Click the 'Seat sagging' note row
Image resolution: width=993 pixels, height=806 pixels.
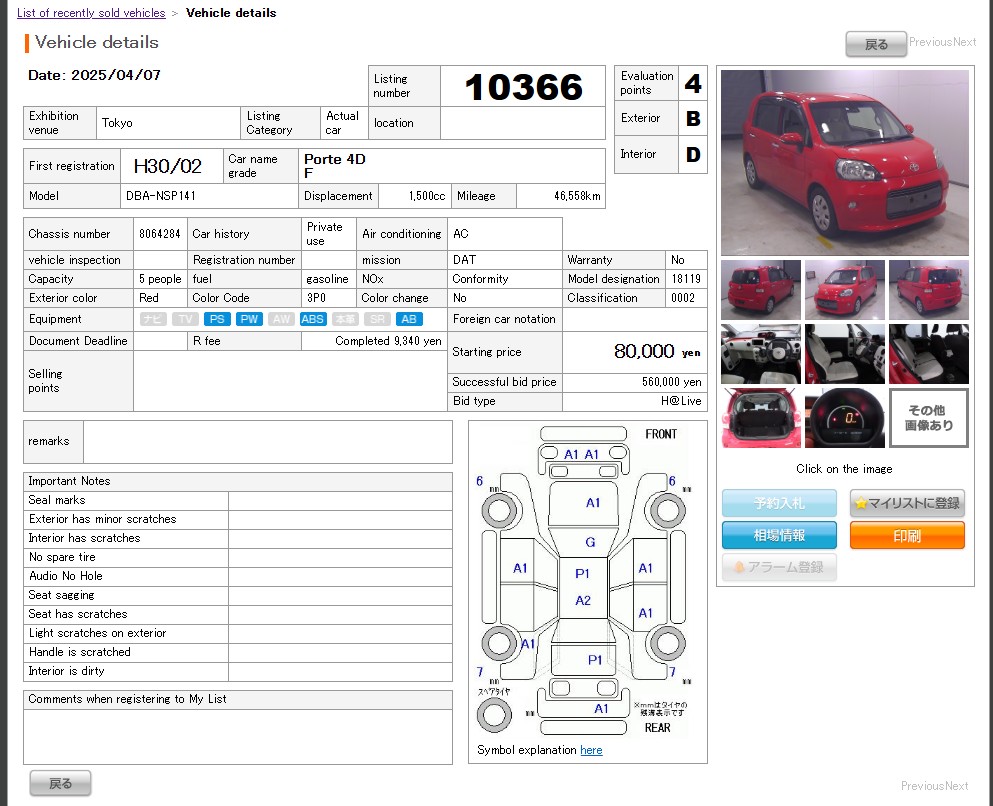pyautogui.click(x=238, y=595)
